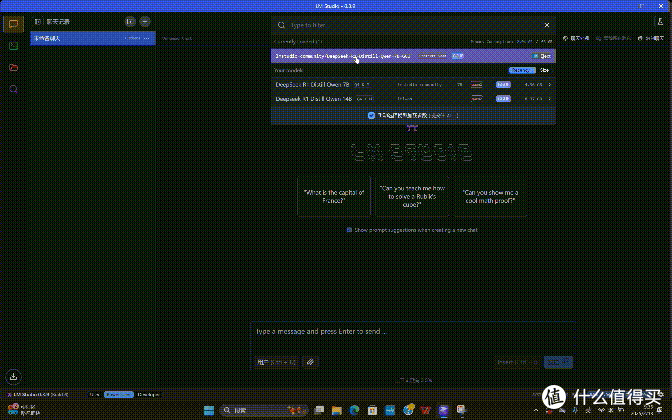Choose the Rubik's cube prompt suggestion
The width and height of the screenshot is (672, 420).
pos(412,196)
